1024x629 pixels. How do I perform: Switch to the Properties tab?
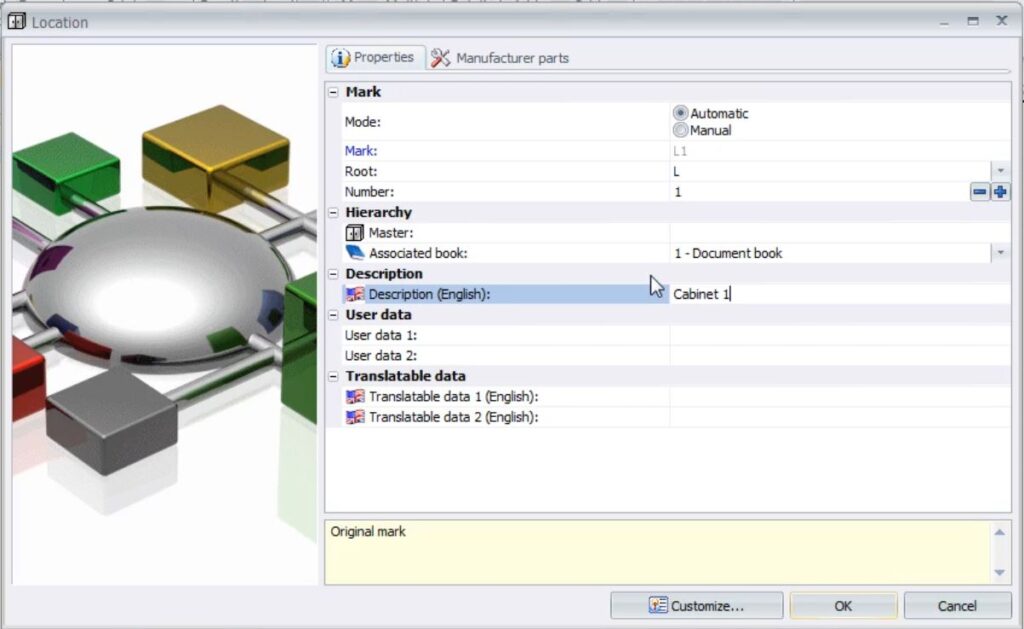tap(375, 57)
